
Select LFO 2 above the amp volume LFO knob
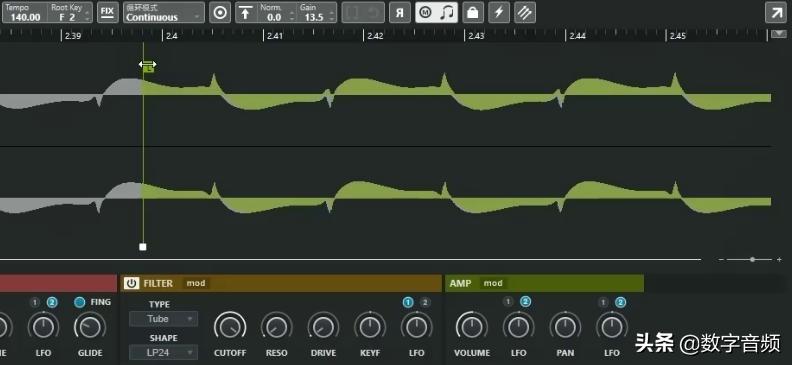click(x=526, y=302)
